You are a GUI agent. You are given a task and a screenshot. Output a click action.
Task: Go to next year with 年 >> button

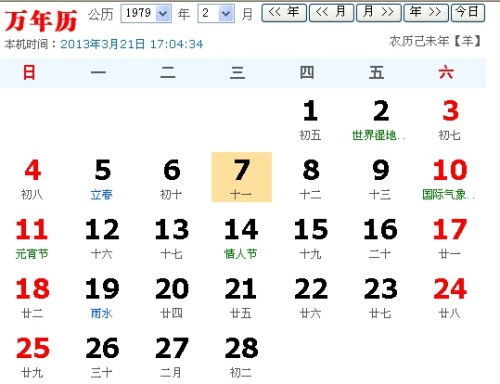[x=426, y=13]
